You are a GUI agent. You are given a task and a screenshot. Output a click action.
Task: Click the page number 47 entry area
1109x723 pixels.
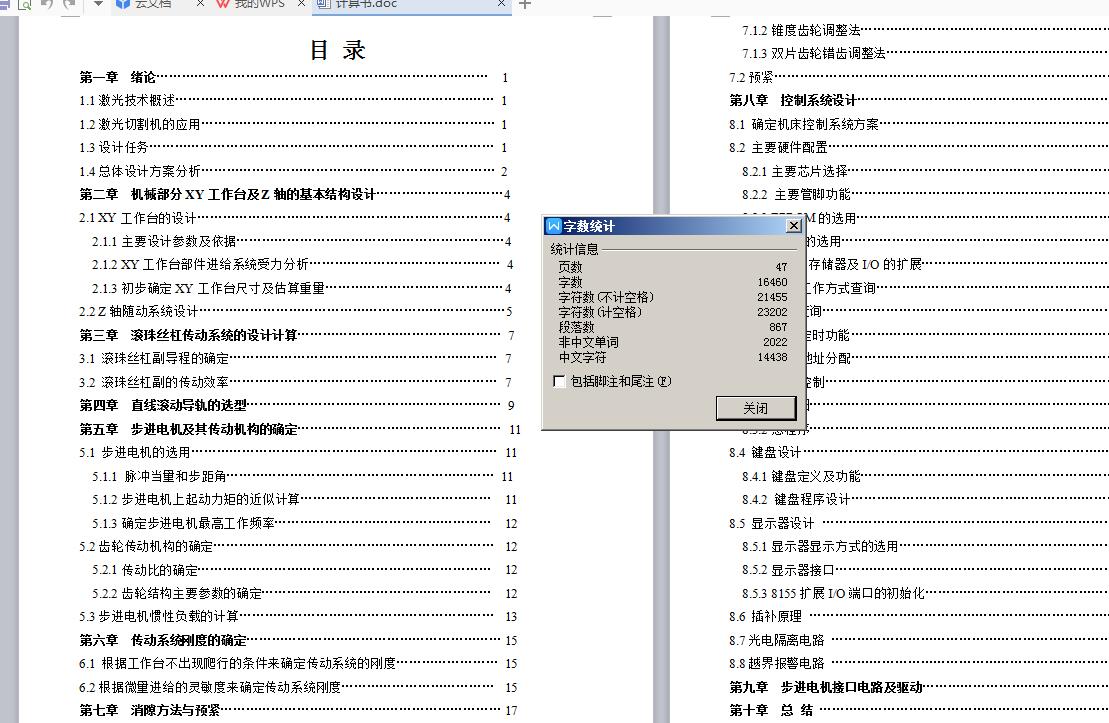[x=783, y=267]
